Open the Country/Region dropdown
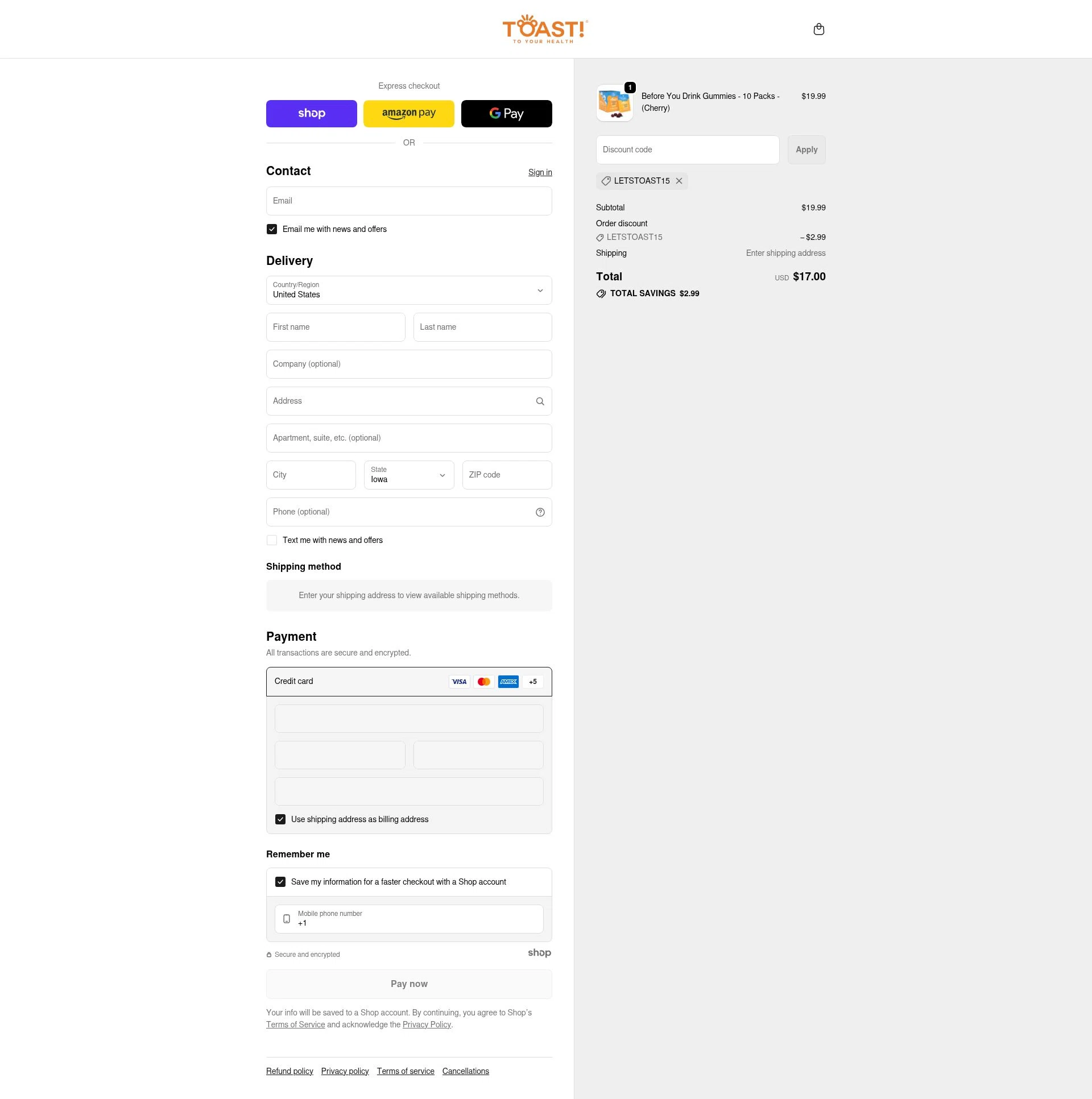This screenshot has height=1099, width=1092. (x=408, y=290)
